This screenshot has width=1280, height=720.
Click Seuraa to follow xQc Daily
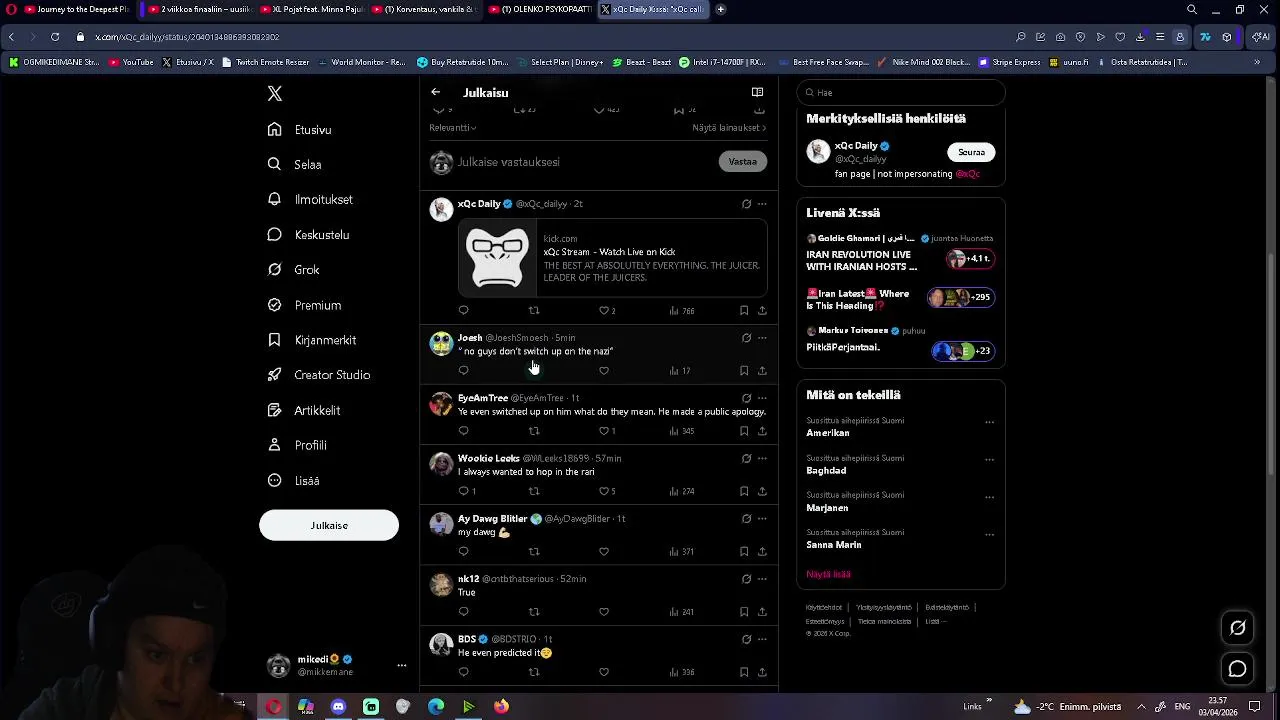point(971,152)
